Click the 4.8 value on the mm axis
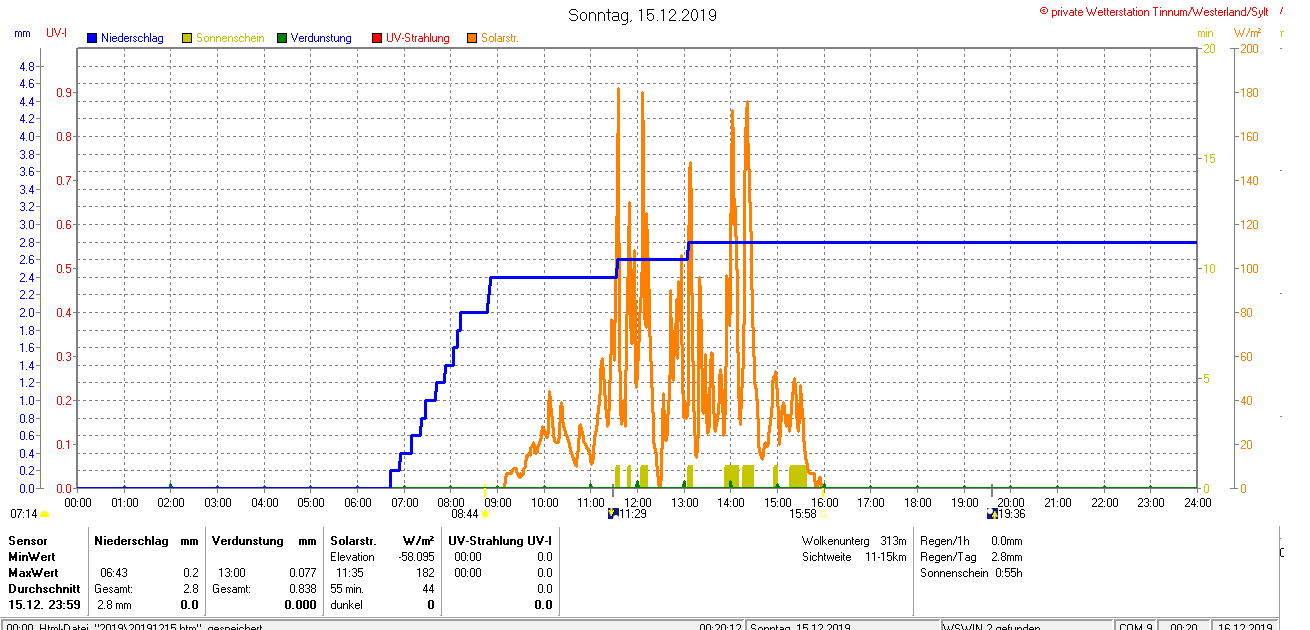The width and height of the screenshot is (1310, 630). [27, 66]
